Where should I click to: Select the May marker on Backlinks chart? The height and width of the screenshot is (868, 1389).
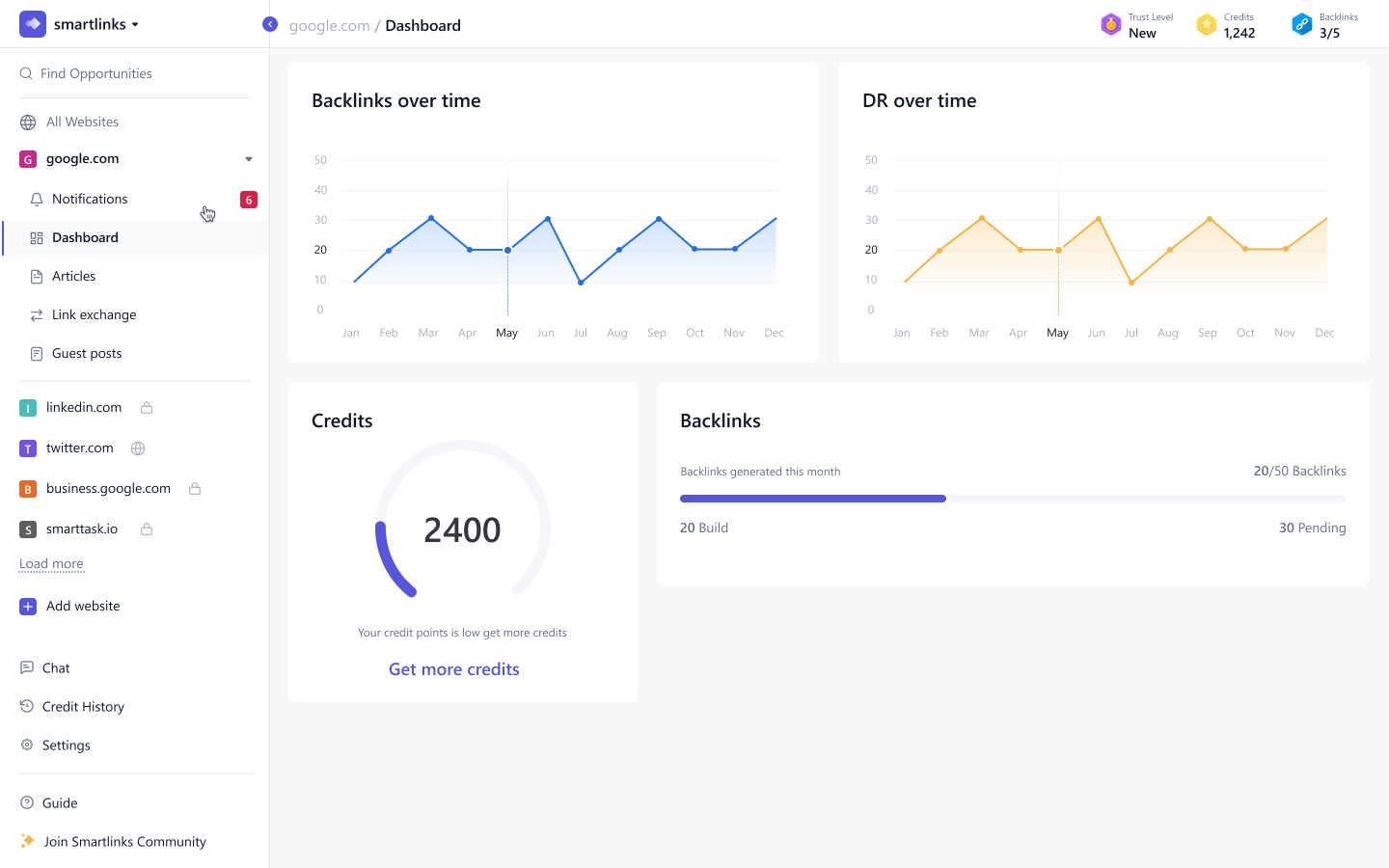point(506,250)
